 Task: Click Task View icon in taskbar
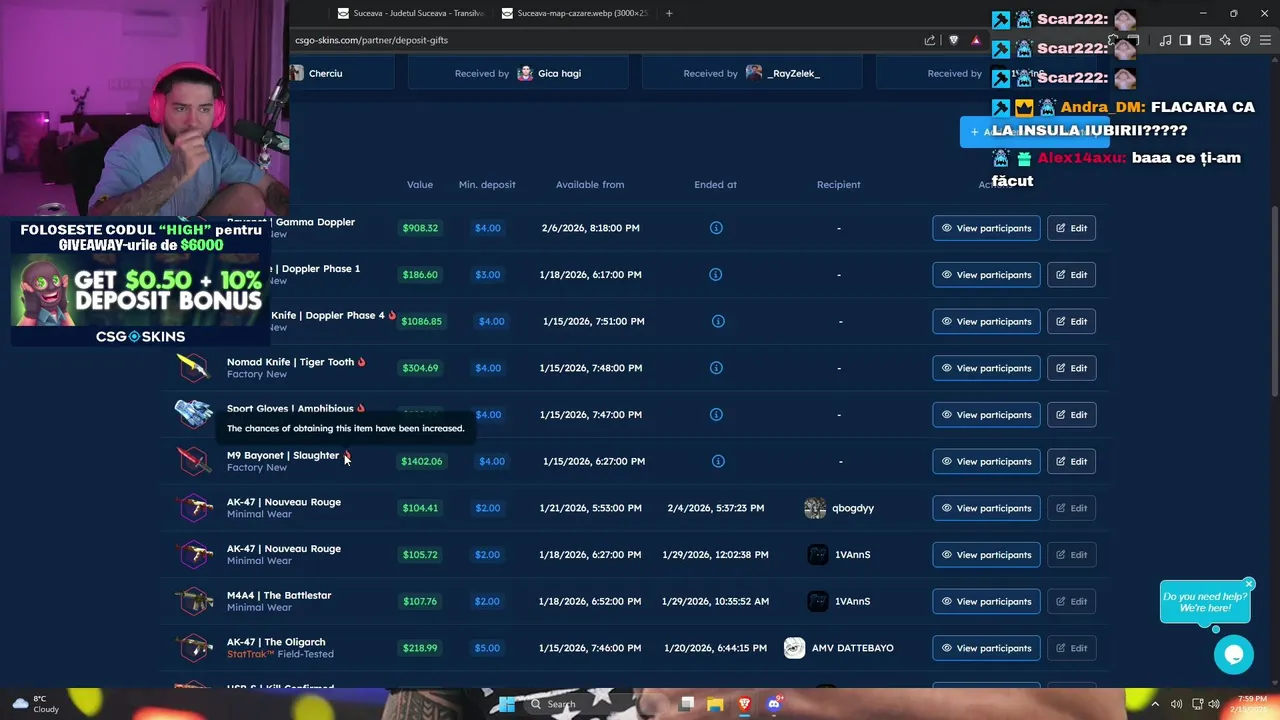pos(686,704)
